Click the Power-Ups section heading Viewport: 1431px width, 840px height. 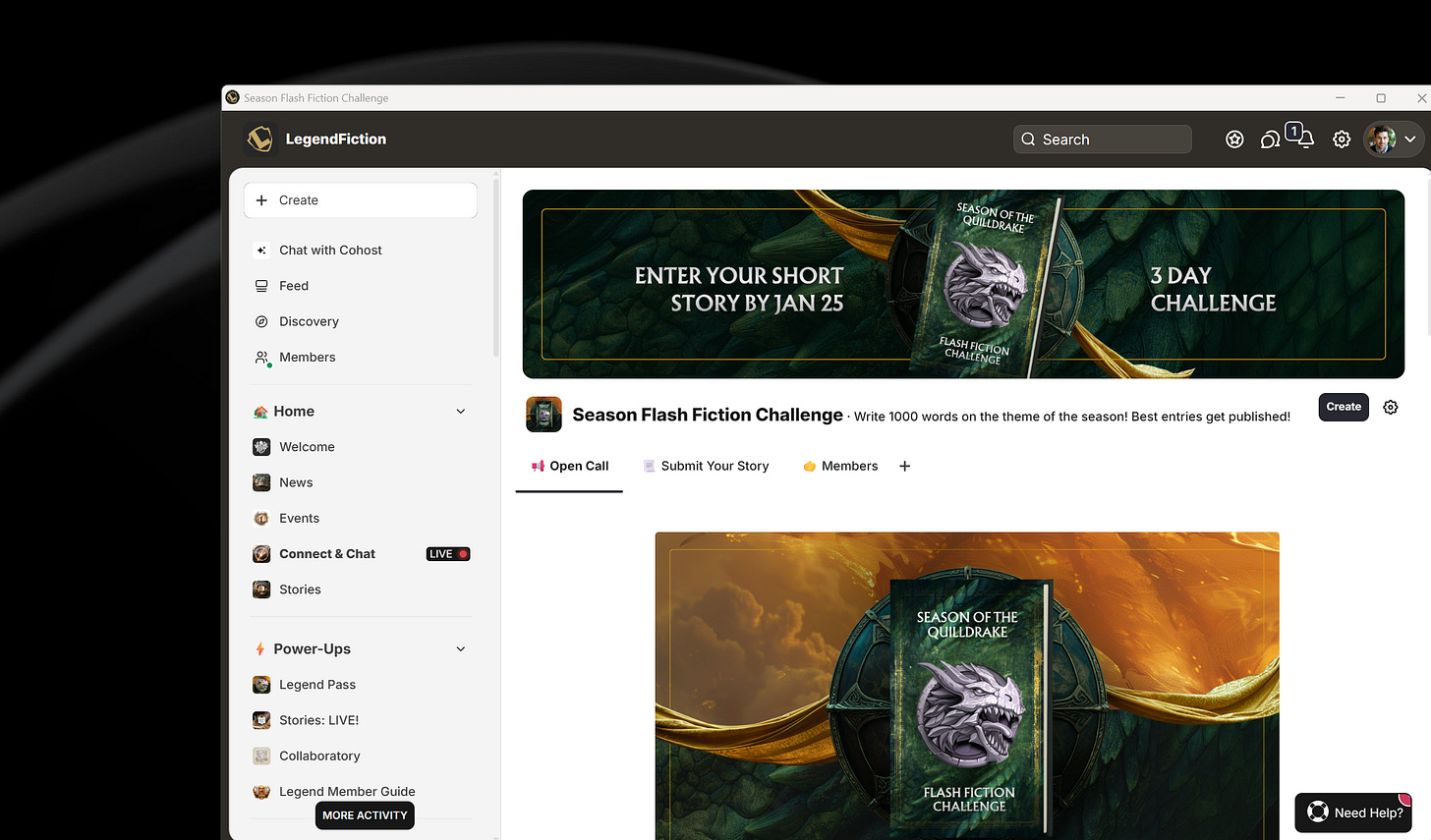pyautogui.click(x=312, y=649)
